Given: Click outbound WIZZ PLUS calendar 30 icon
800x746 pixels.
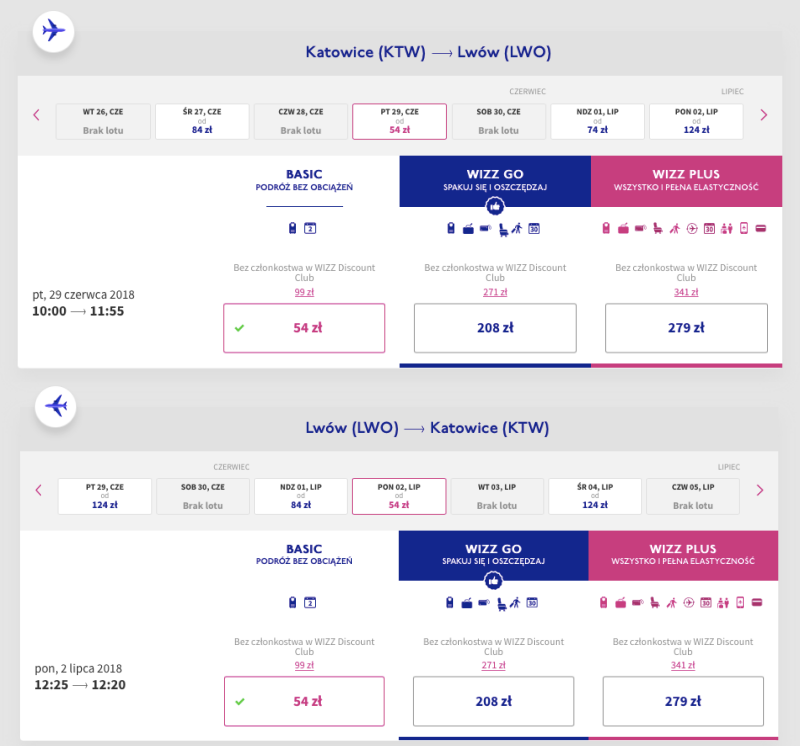Looking at the screenshot, I should 709,229.
